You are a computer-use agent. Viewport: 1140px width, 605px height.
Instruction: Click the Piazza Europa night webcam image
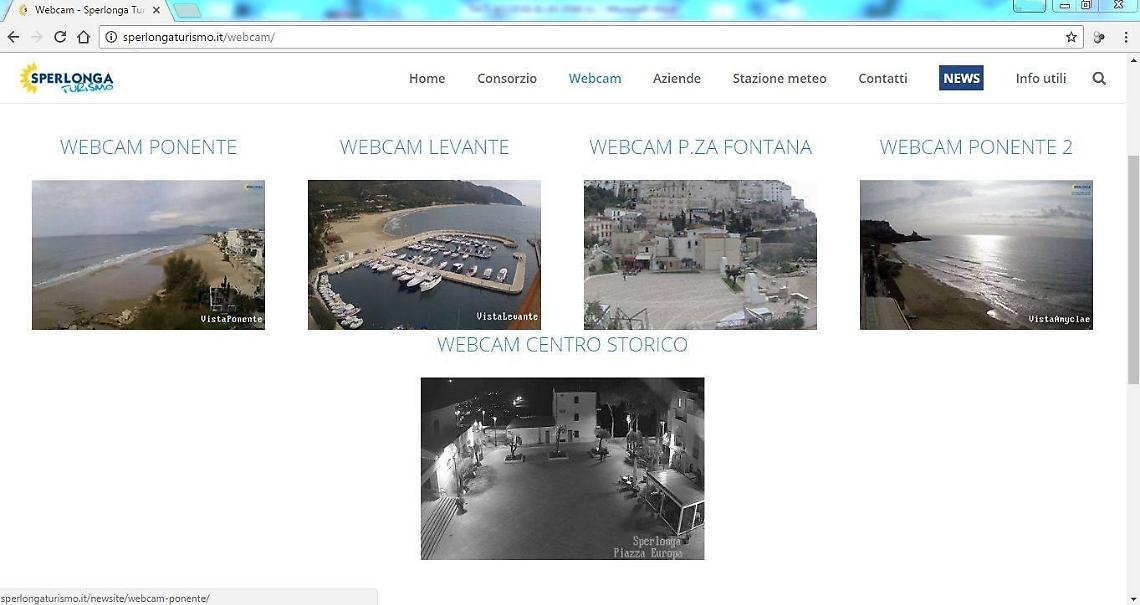click(562, 468)
